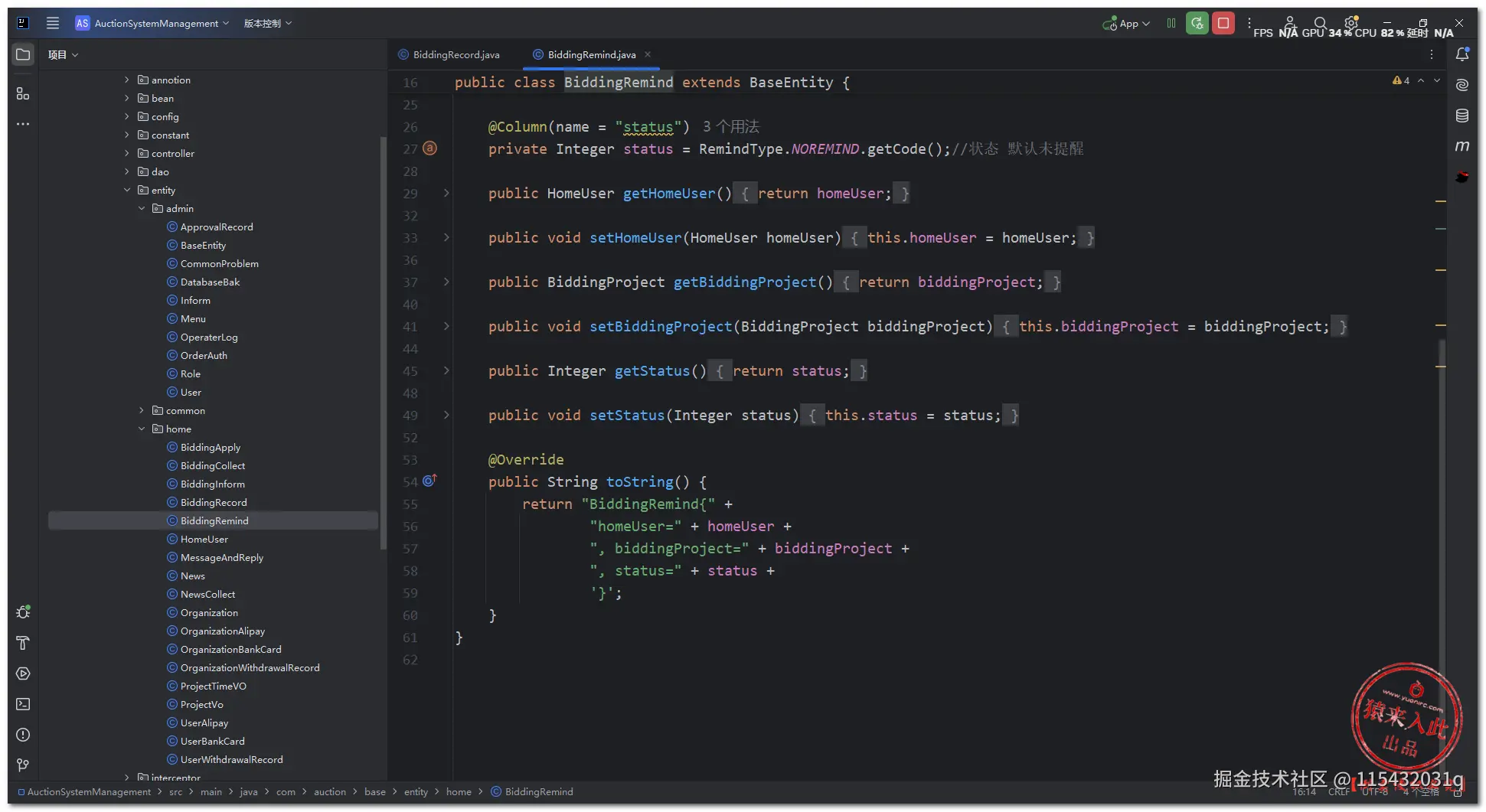This screenshot has width=1486, height=812.
Task: Select BiddingApply in the project tree
Action: pos(211,447)
